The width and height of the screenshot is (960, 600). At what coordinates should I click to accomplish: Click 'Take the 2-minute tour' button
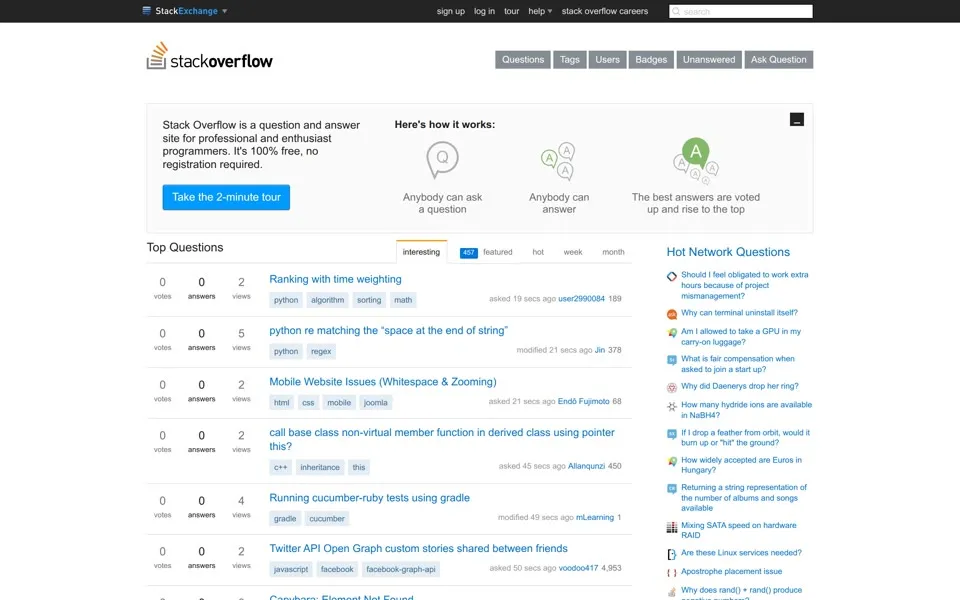[226, 197]
